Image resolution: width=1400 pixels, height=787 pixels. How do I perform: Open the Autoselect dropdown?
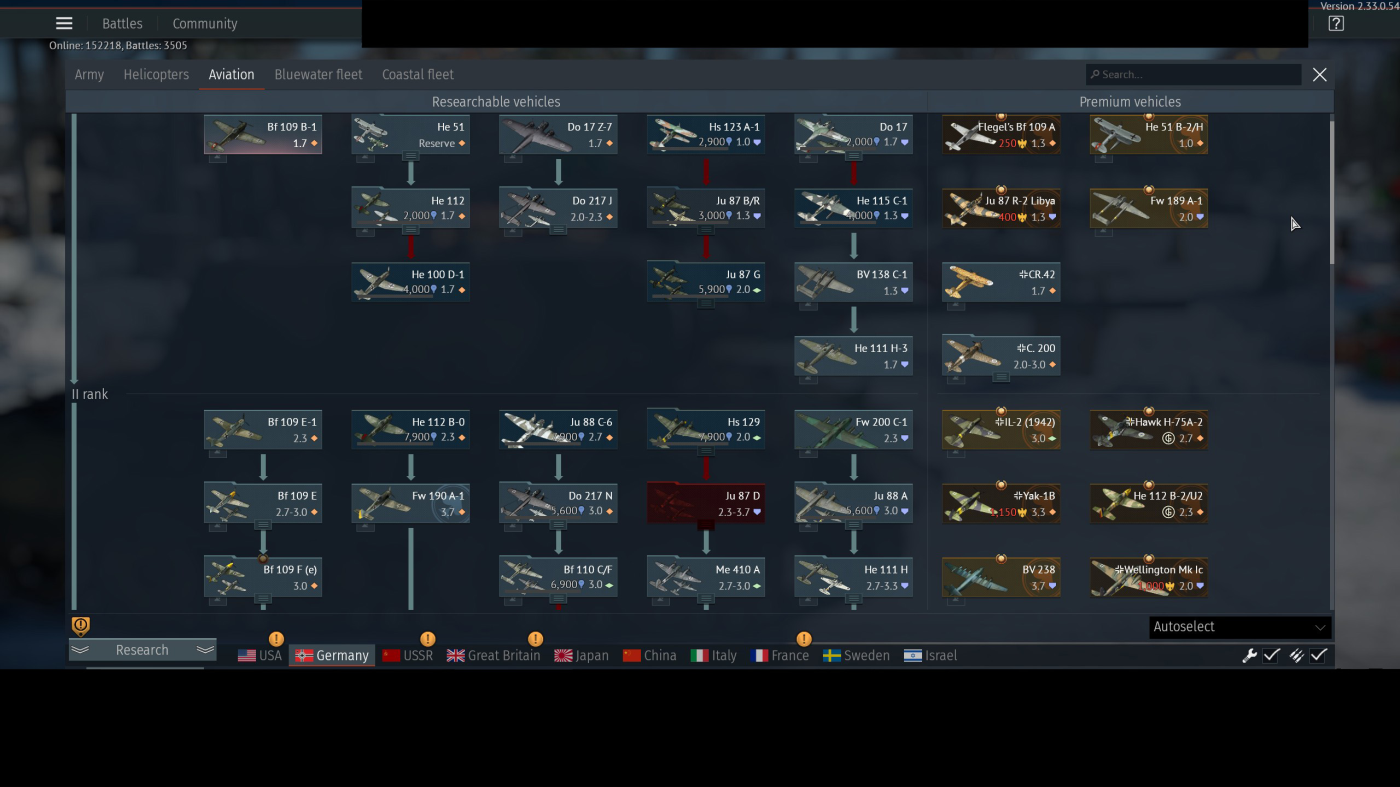(1240, 627)
